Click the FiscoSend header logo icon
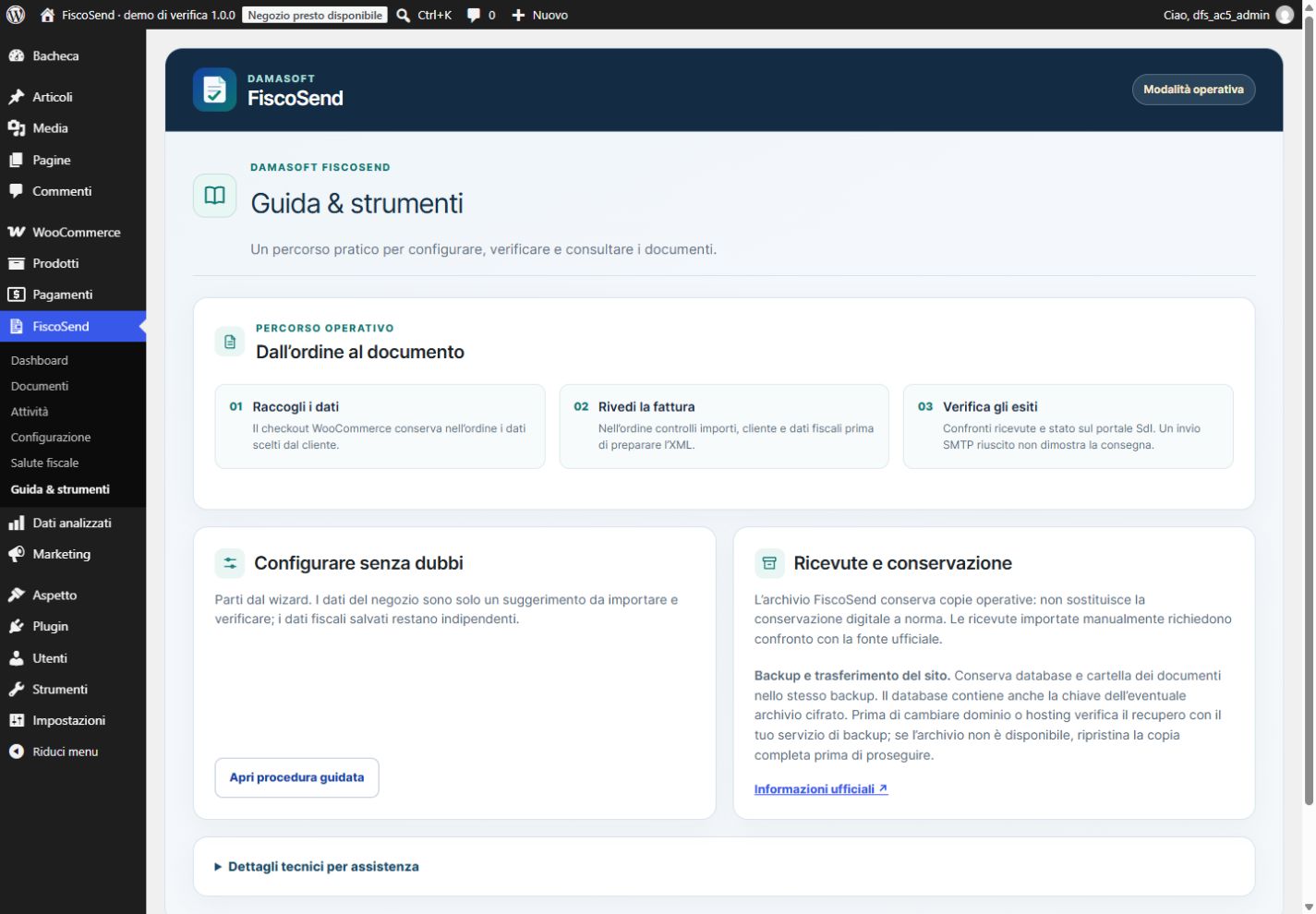 pyautogui.click(x=214, y=90)
